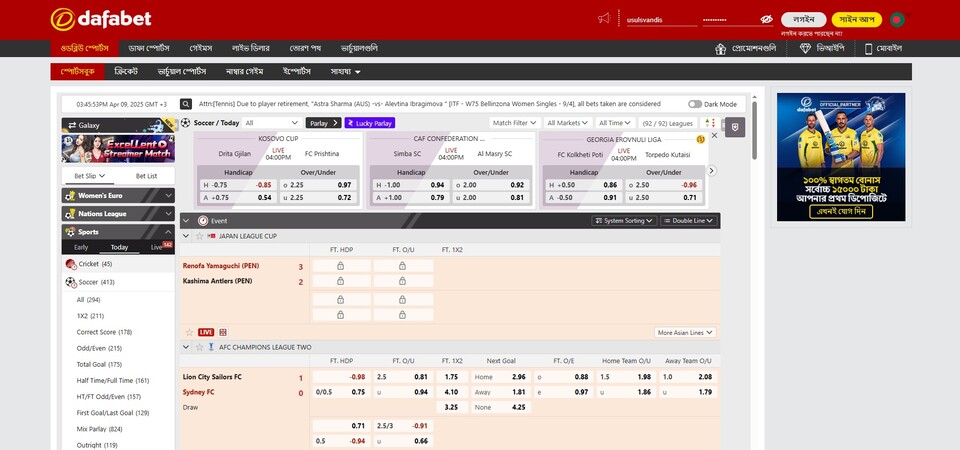Open the System Sorting dropdown
This screenshot has width=960, height=450.
pos(626,220)
